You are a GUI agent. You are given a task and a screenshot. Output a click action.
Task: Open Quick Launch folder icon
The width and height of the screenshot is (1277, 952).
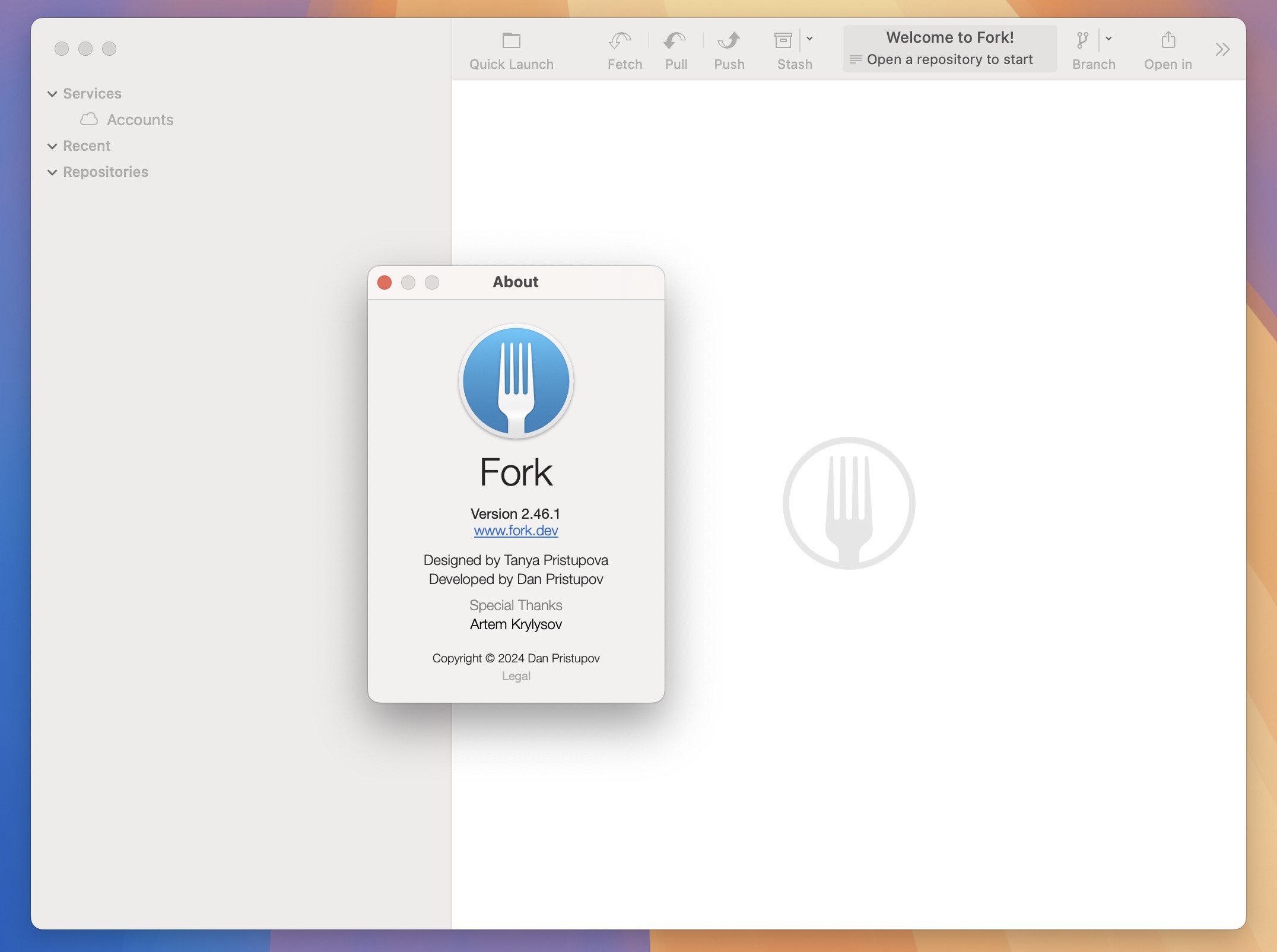511,40
